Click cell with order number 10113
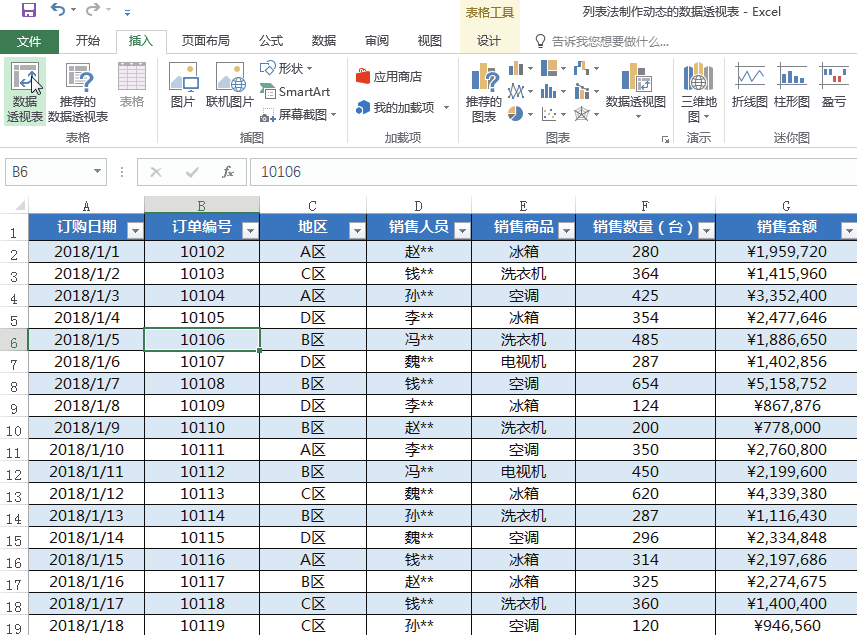The height and width of the screenshot is (635, 857). pyautogui.click(x=202, y=493)
